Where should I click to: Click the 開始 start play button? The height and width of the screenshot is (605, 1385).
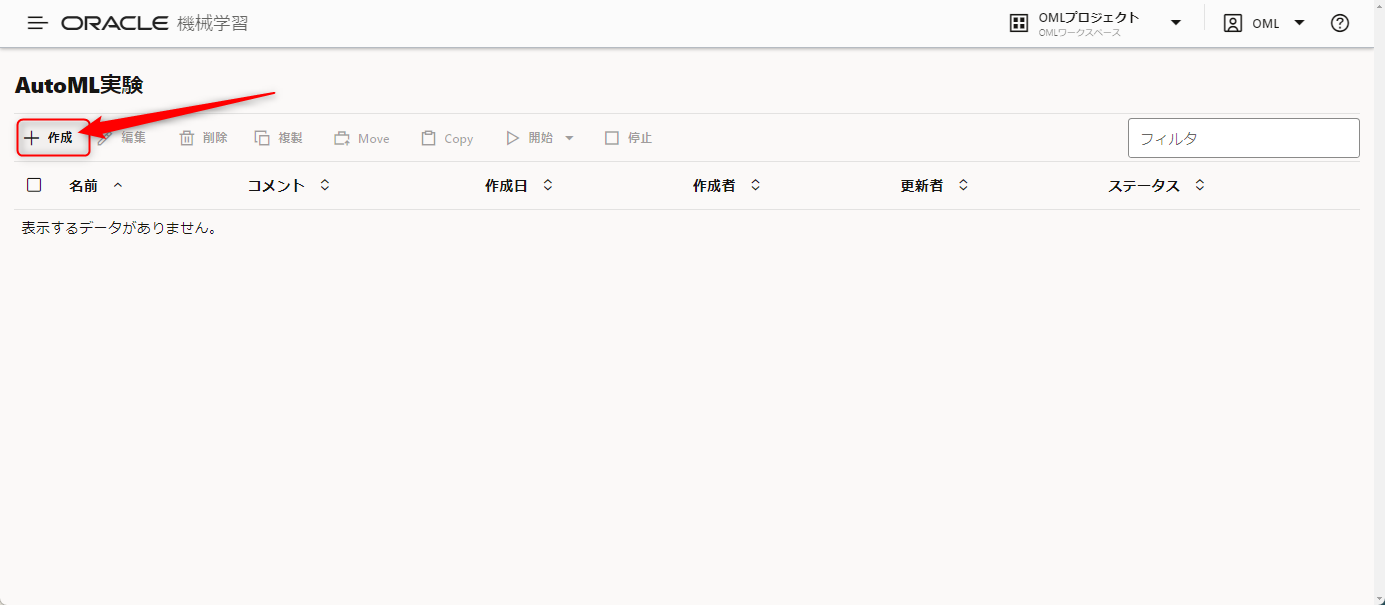(x=530, y=138)
